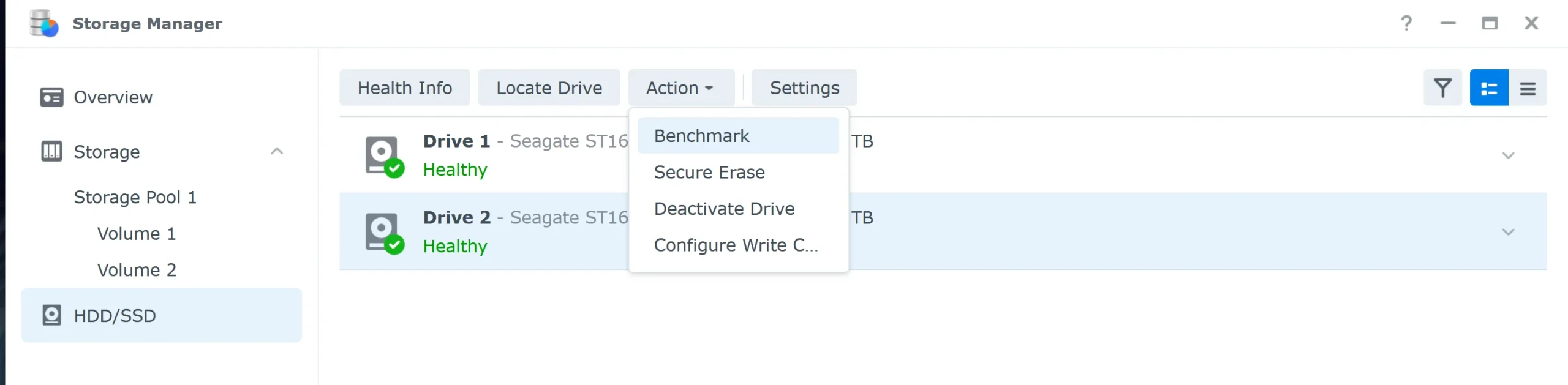
Task: Choose Secure Erase from the menu
Action: pos(709,173)
